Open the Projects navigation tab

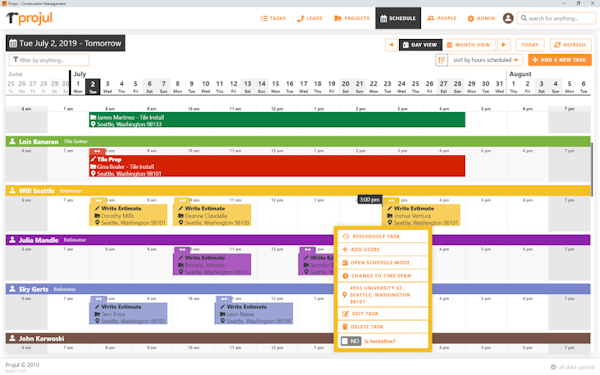pyautogui.click(x=352, y=18)
